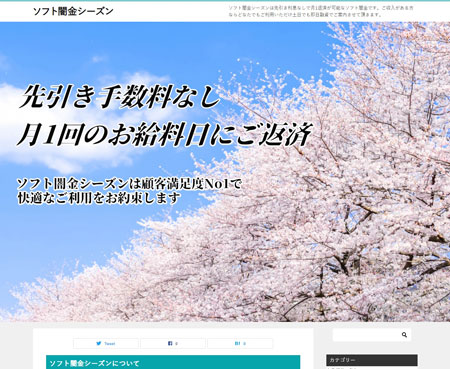Click the 月1回のお給料日にご返済 headline text
The height and width of the screenshot is (369, 450).
click(165, 135)
